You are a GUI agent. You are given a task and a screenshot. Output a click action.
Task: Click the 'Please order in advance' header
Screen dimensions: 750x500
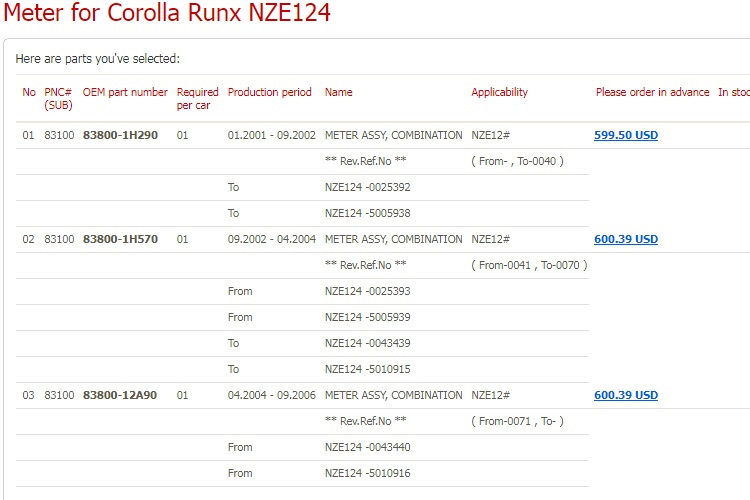pyautogui.click(x=652, y=92)
